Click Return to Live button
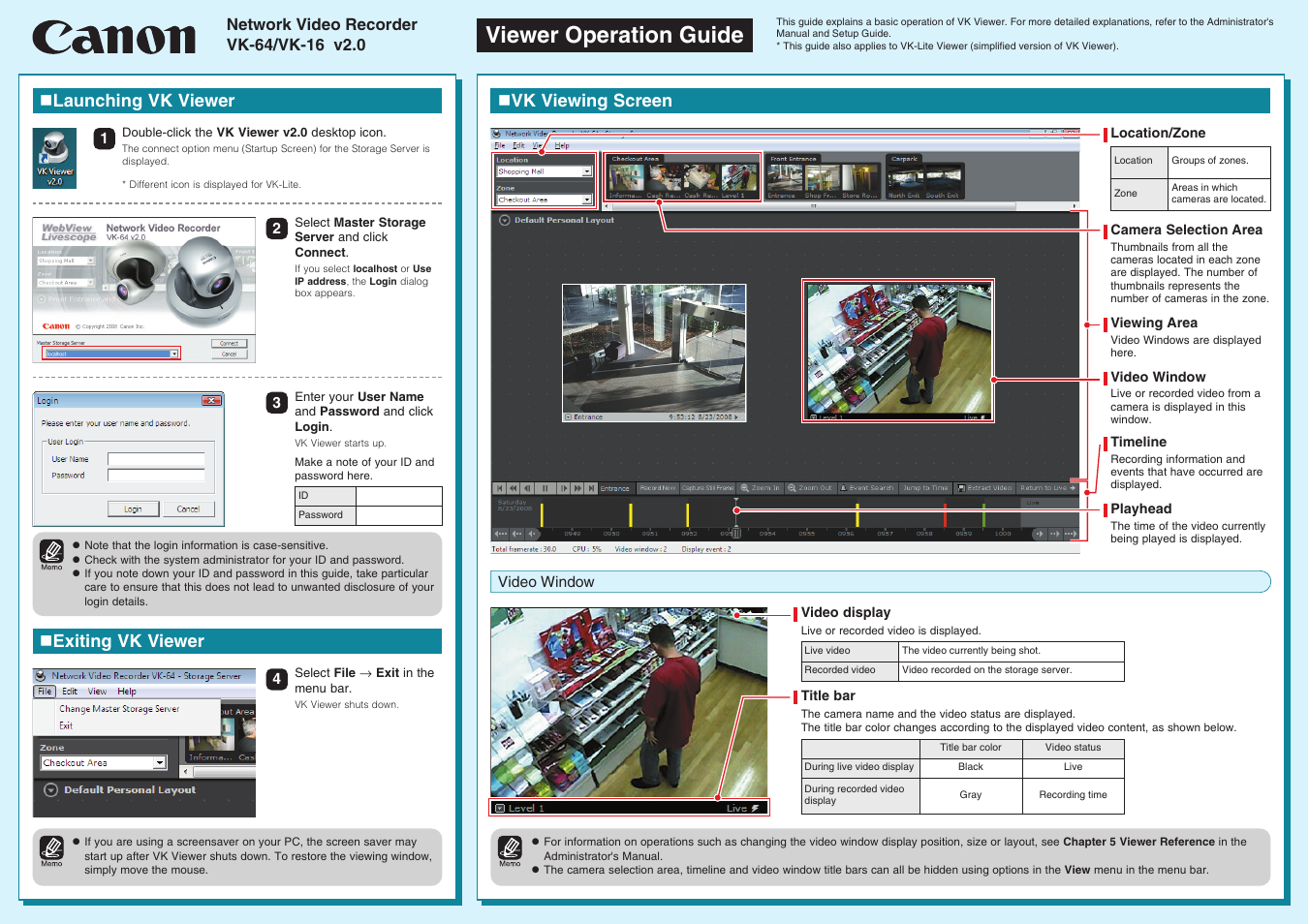 pos(1047,488)
